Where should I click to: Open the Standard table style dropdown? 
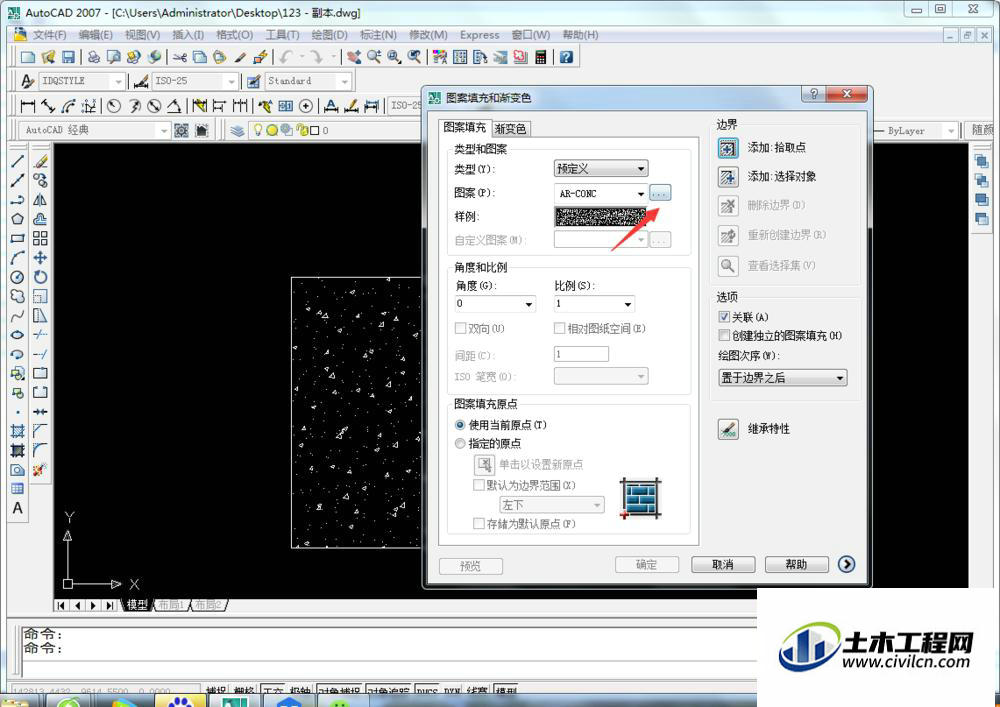point(308,81)
